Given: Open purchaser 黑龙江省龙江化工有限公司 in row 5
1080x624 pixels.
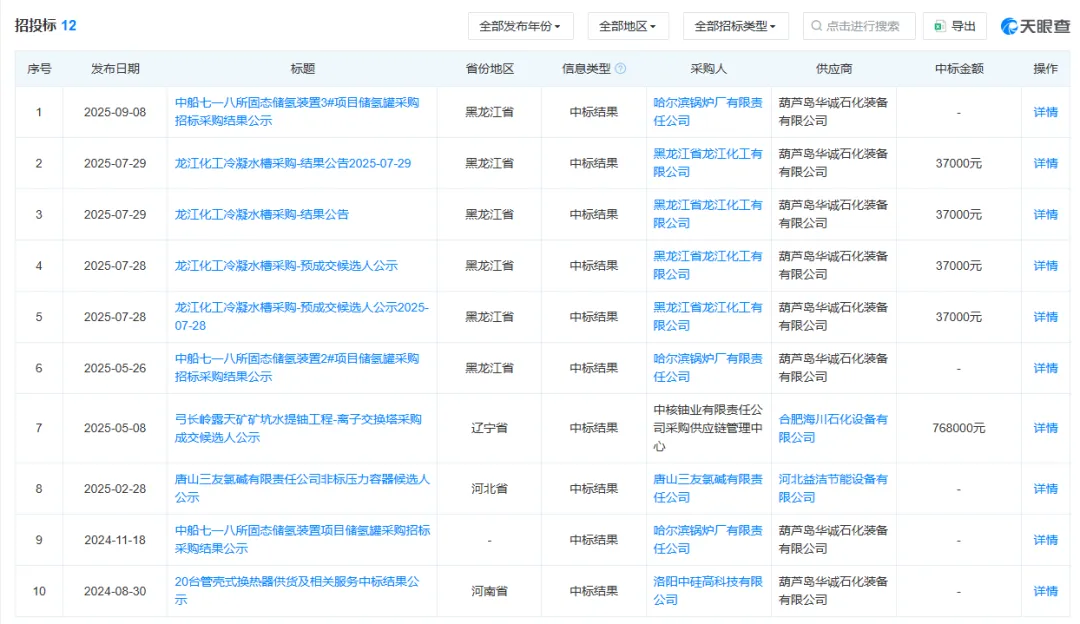Looking at the screenshot, I should click(x=708, y=316).
